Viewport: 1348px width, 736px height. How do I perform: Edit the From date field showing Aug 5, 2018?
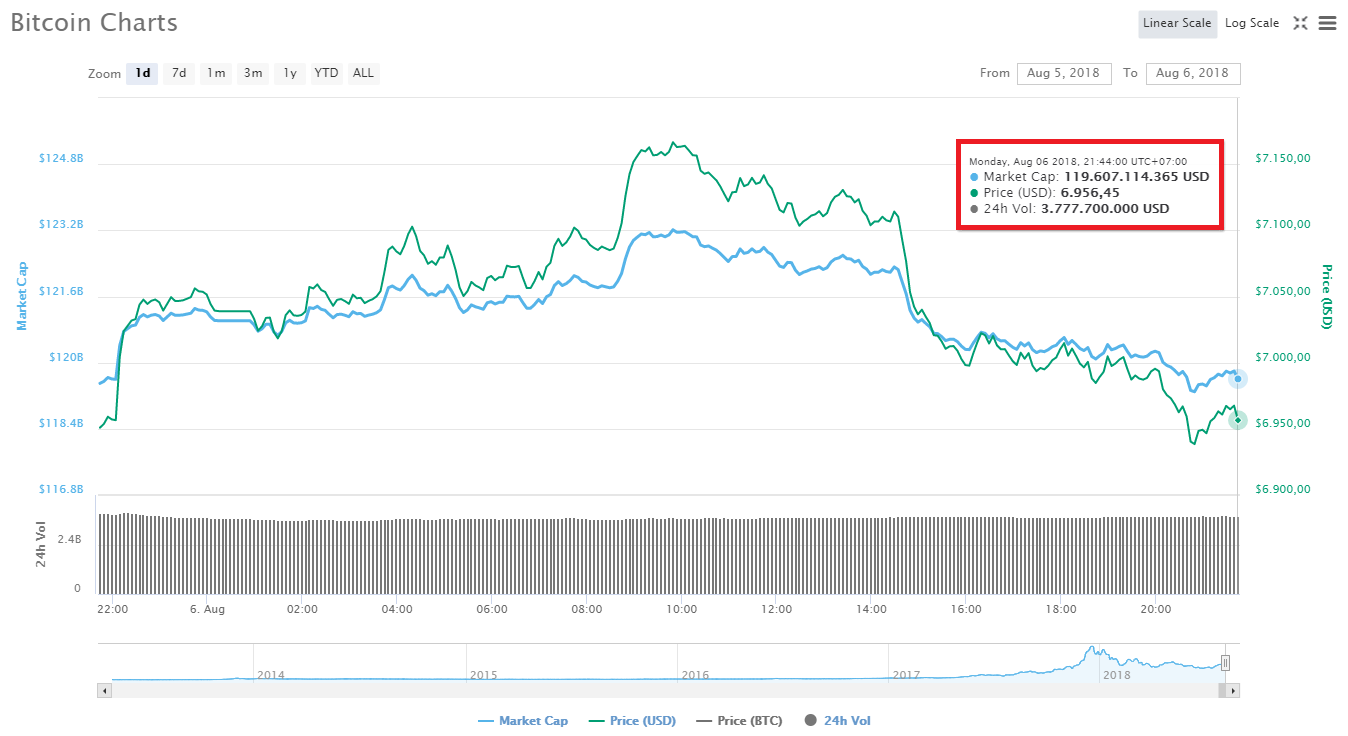(x=1064, y=73)
